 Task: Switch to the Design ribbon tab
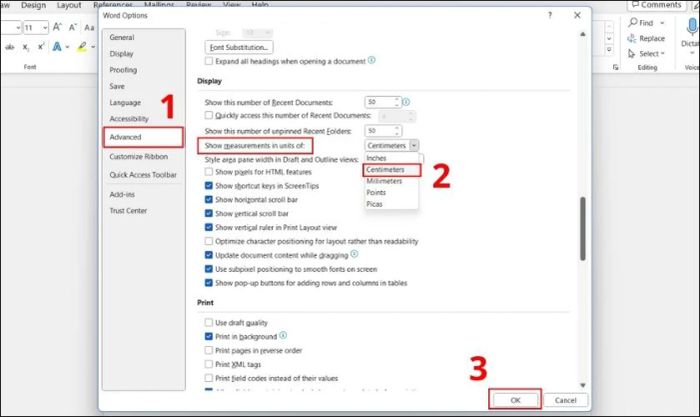pyautogui.click(x=33, y=5)
